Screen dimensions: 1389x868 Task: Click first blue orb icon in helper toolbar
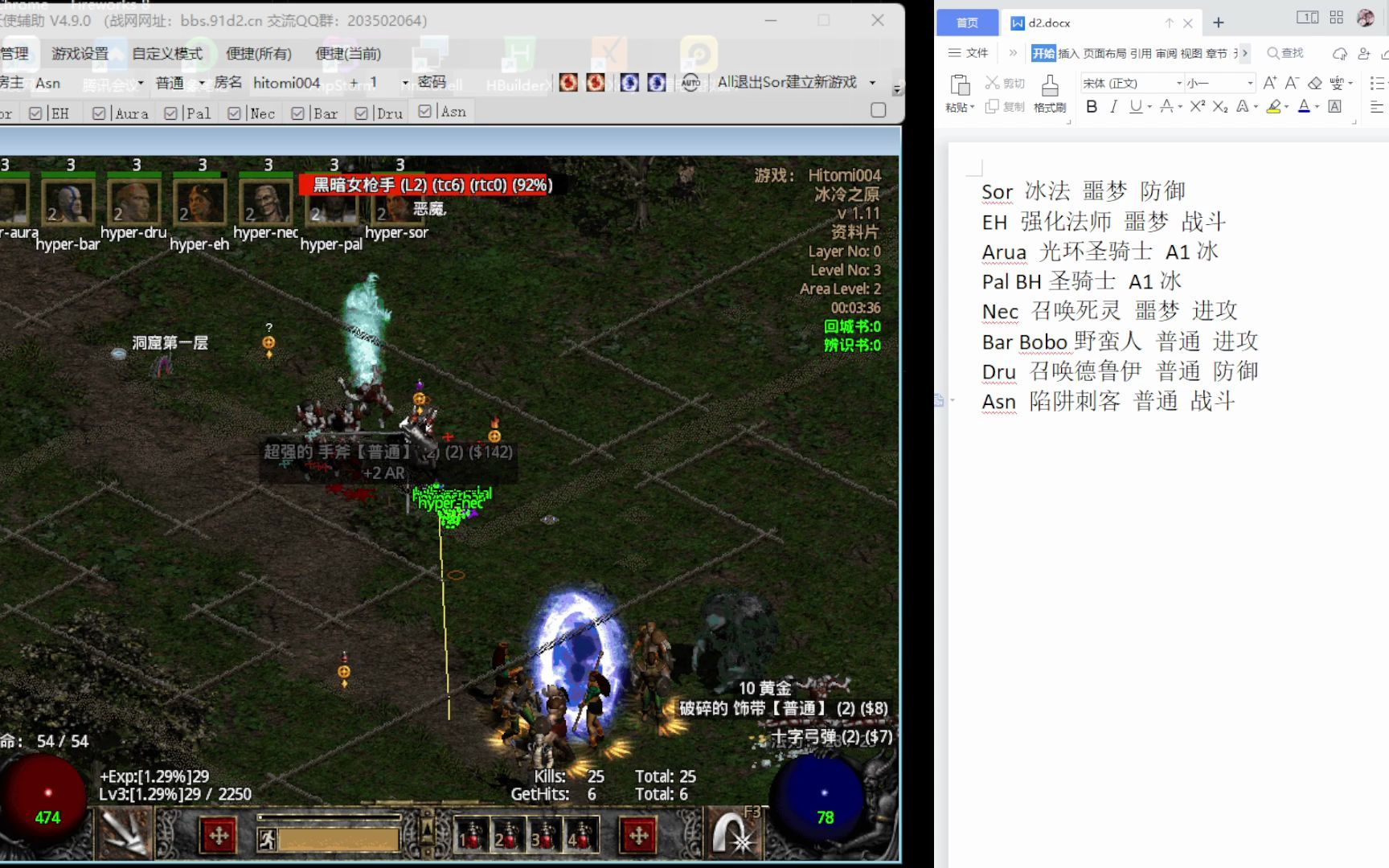pyautogui.click(x=629, y=82)
